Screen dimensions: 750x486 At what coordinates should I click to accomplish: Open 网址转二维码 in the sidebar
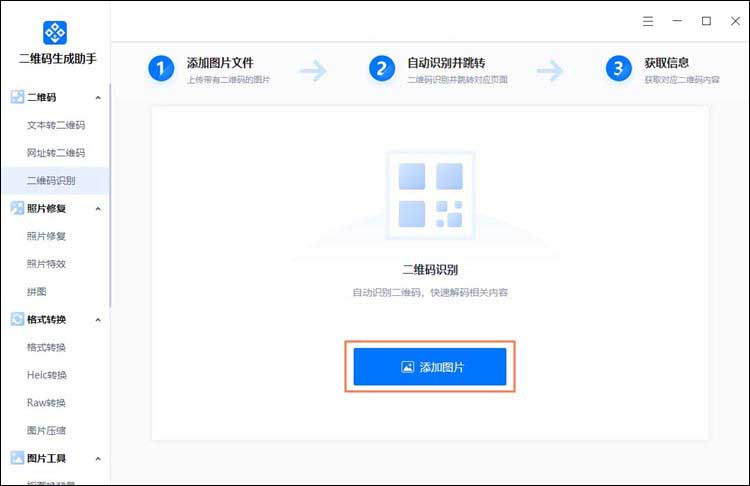click(55, 153)
